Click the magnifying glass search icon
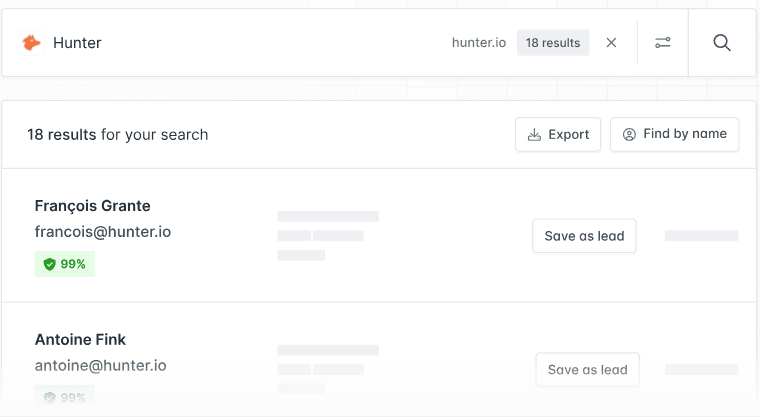The height and width of the screenshot is (420, 760). pos(722,43)
